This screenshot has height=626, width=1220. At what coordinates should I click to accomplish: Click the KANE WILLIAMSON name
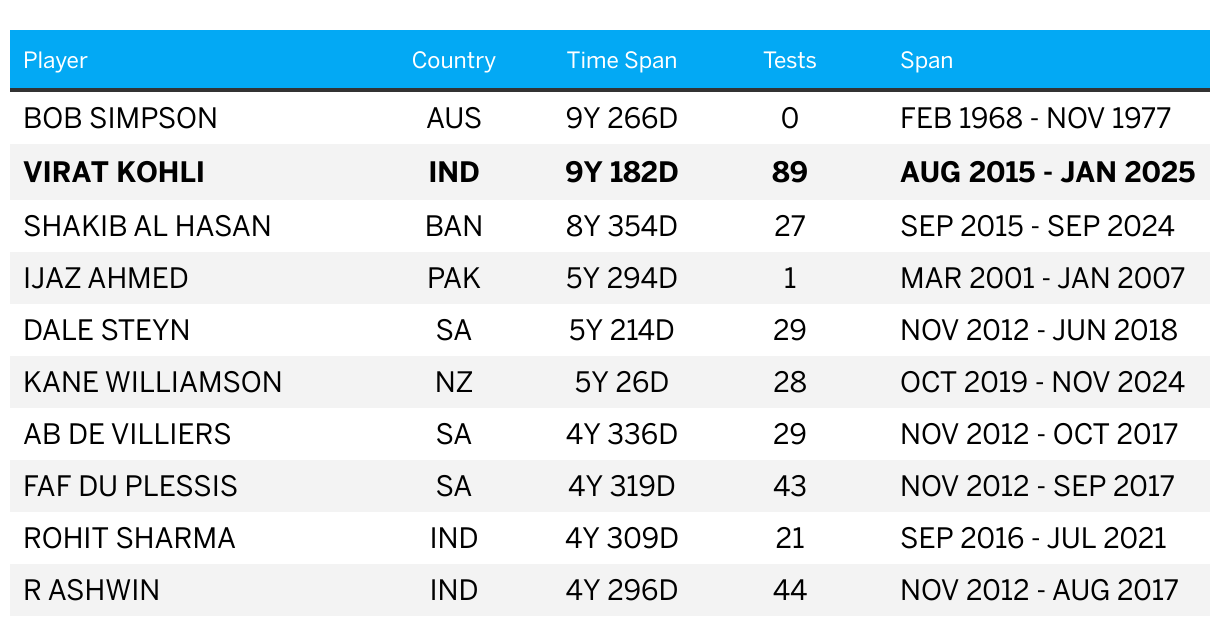click(153, 382)
